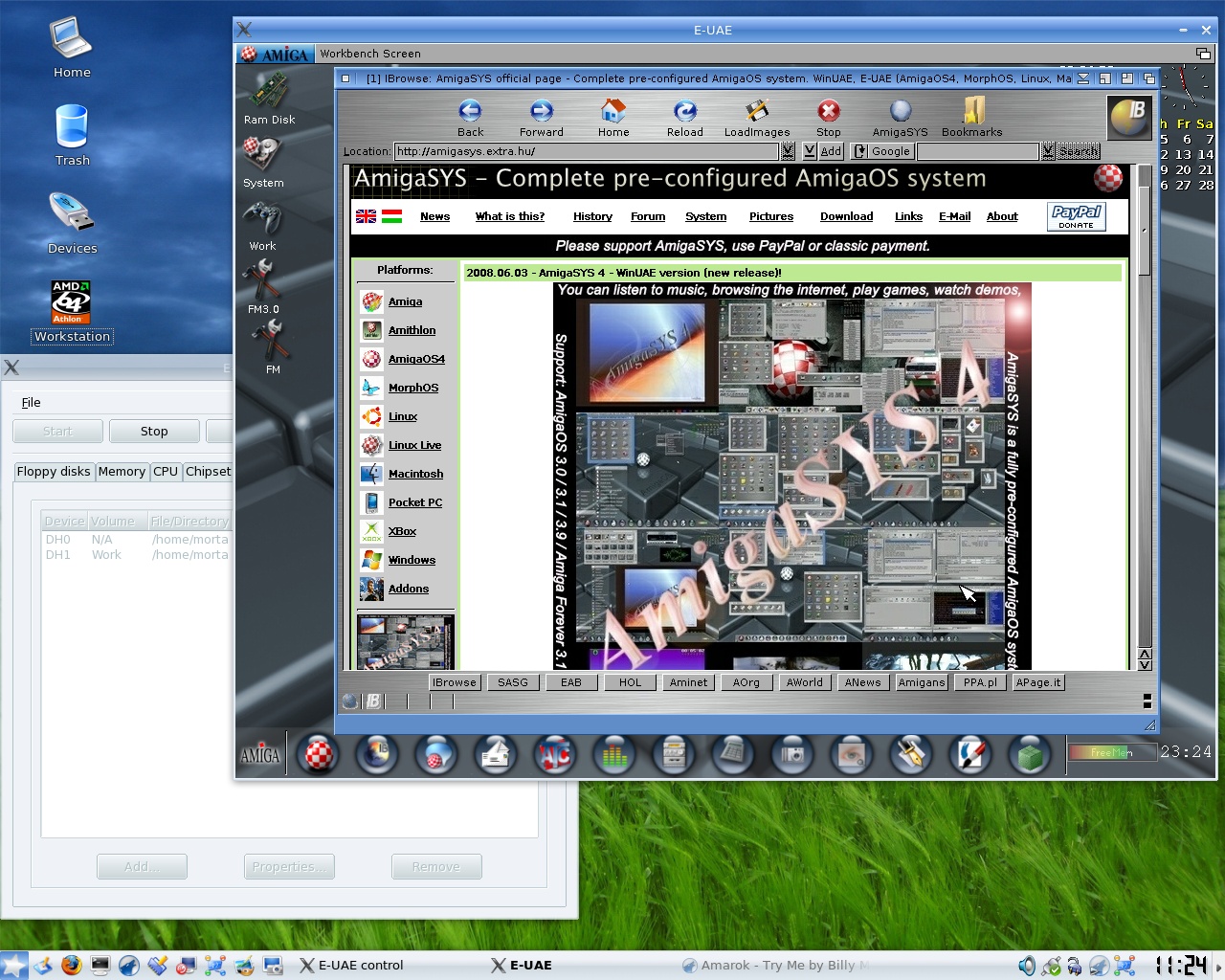Select the DH1 Work row in E-UAE control
1225x980 pixels.
pos(137,555)
